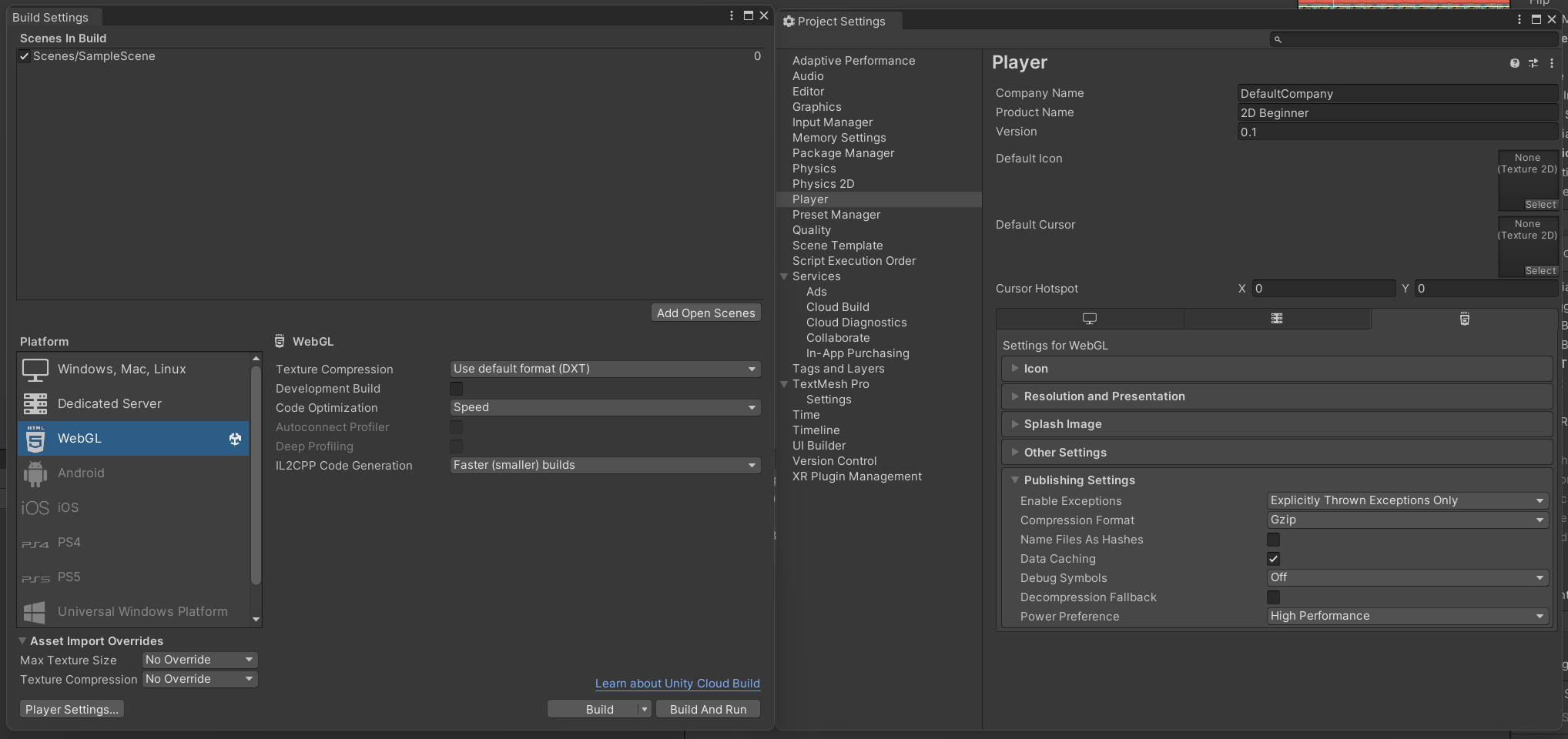
Task: Click search icon in Project Settings
Action: pyautogui.click(x=1278, y=39)
